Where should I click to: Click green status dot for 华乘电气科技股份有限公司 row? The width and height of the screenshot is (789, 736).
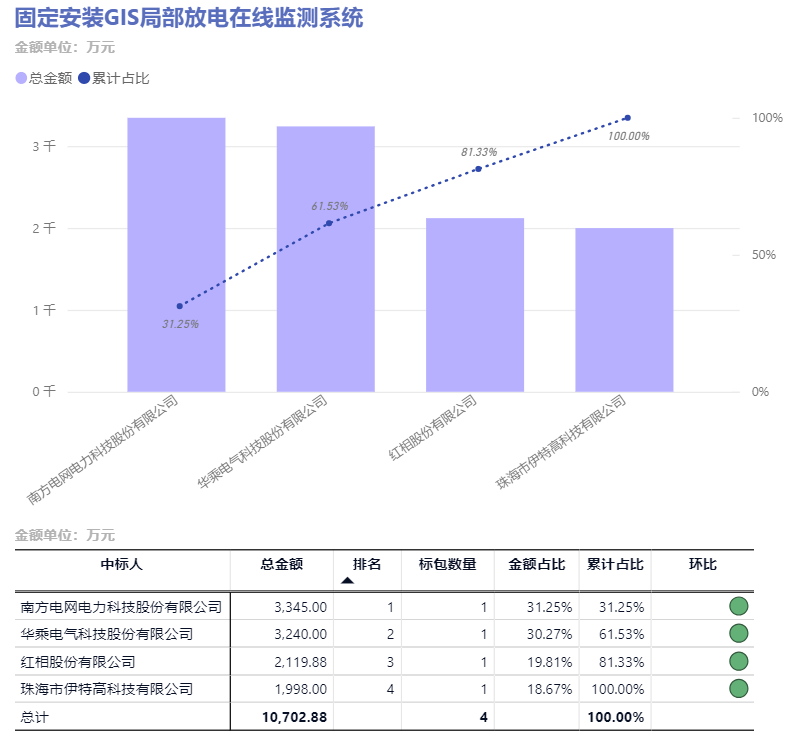click(738, 633)
